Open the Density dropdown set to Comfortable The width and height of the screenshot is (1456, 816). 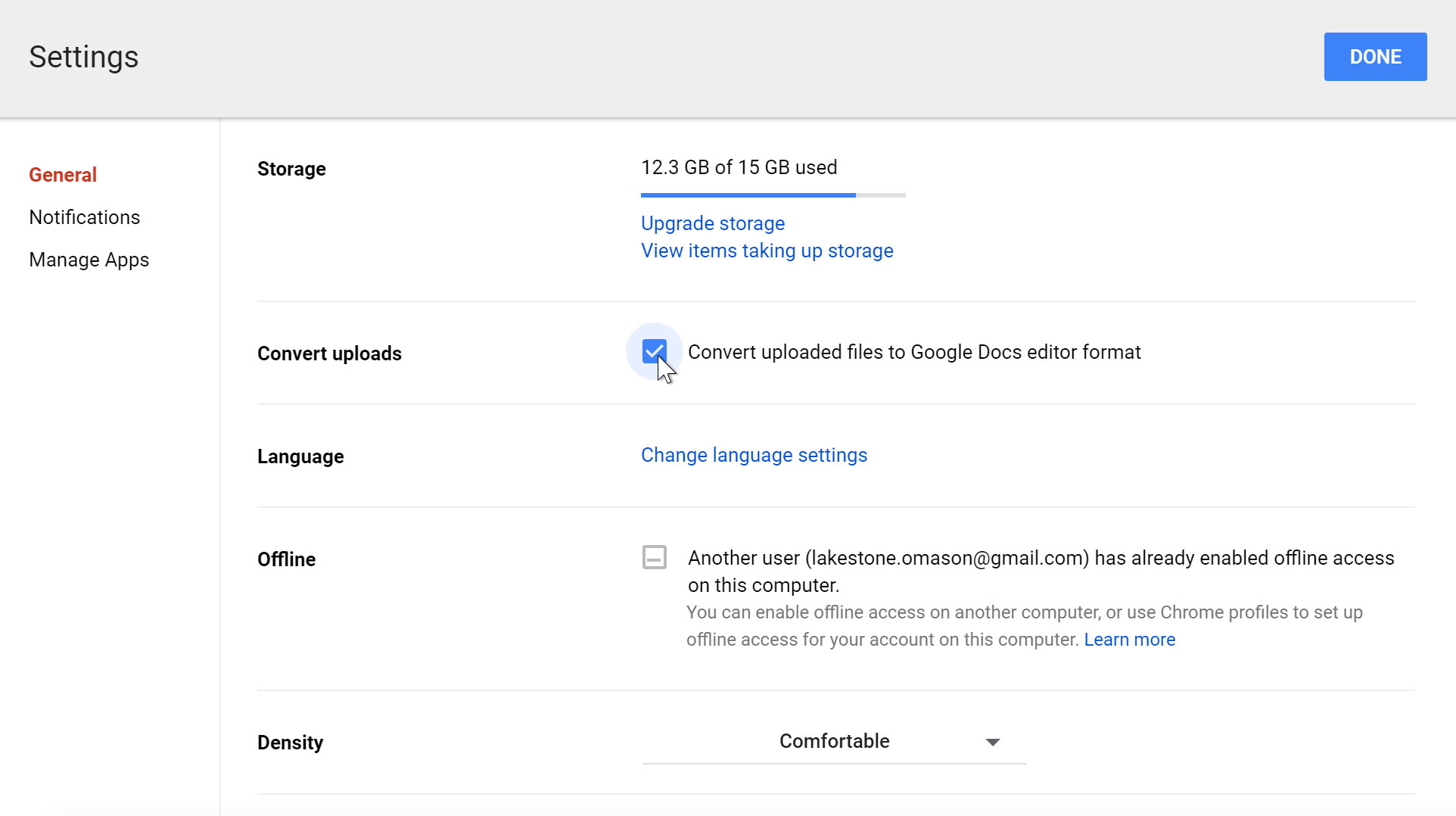pos(834,742)
